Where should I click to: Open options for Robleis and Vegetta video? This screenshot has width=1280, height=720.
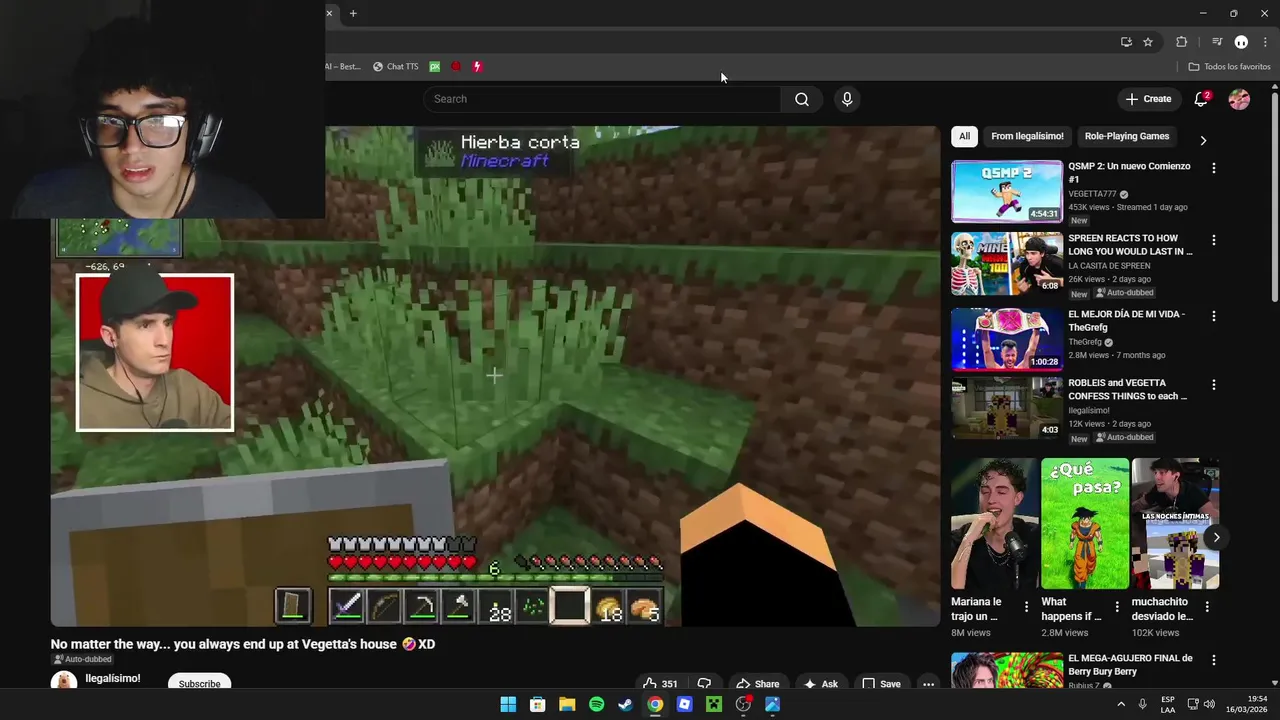point(1214,385)
